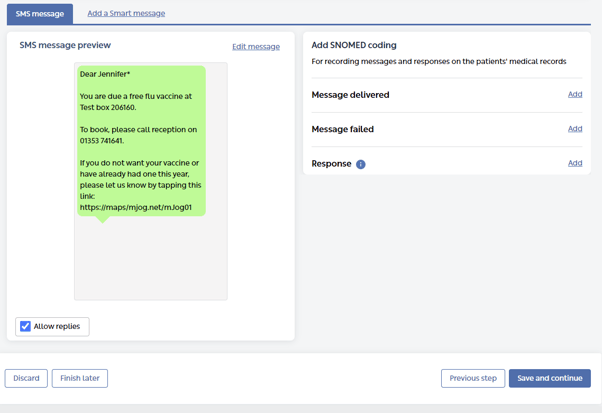Click the info icon beside Response
This screenshot has width=602, height=413.
tap(361, 164)
